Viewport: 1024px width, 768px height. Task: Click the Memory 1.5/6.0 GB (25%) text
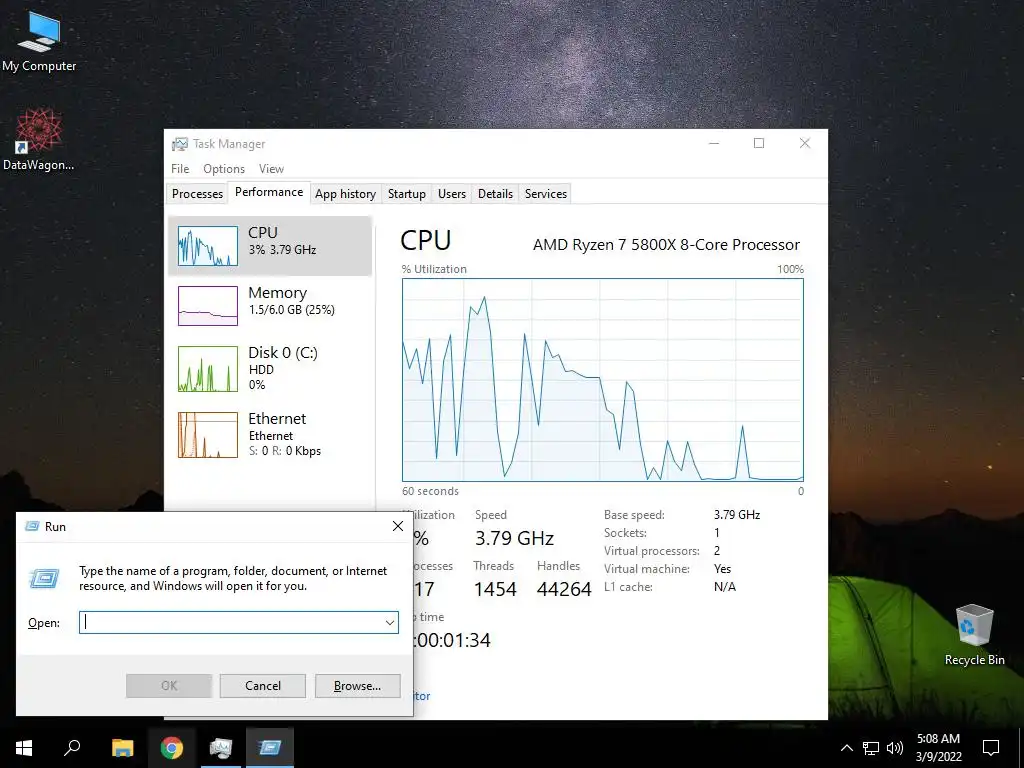tap(292, 310)
